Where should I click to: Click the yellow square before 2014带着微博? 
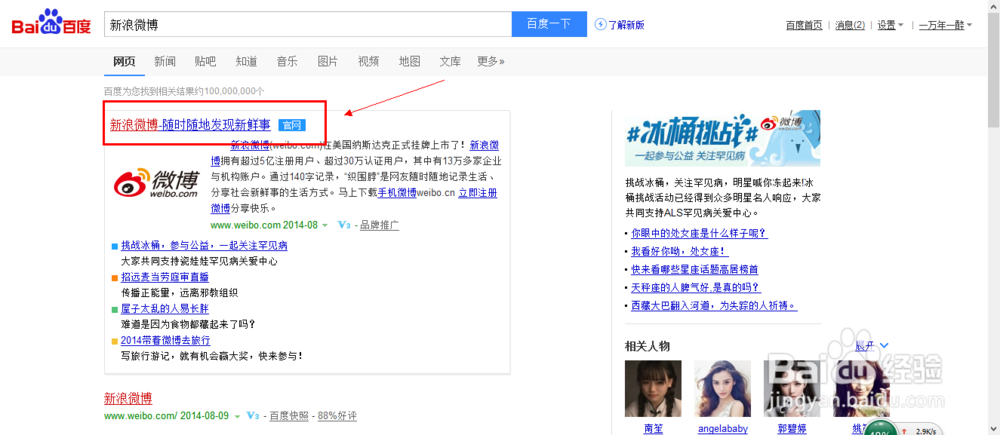(x=115, y=341)
